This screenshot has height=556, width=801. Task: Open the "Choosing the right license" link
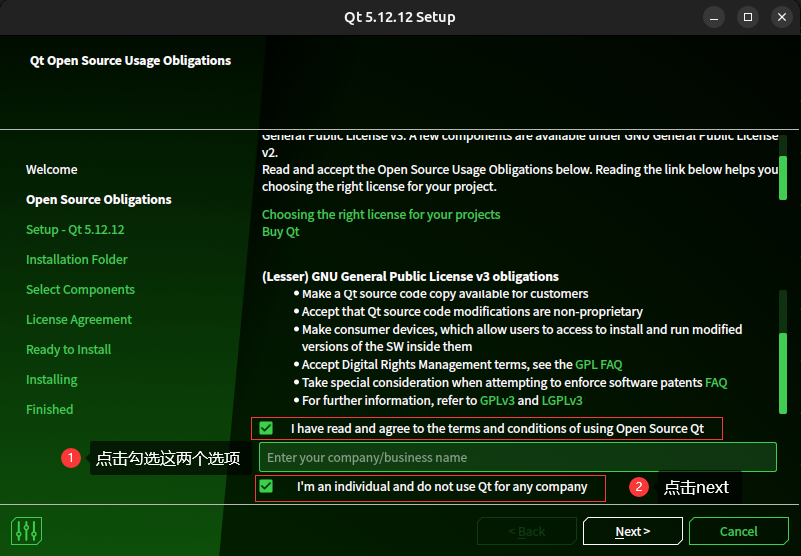point(381,215)
